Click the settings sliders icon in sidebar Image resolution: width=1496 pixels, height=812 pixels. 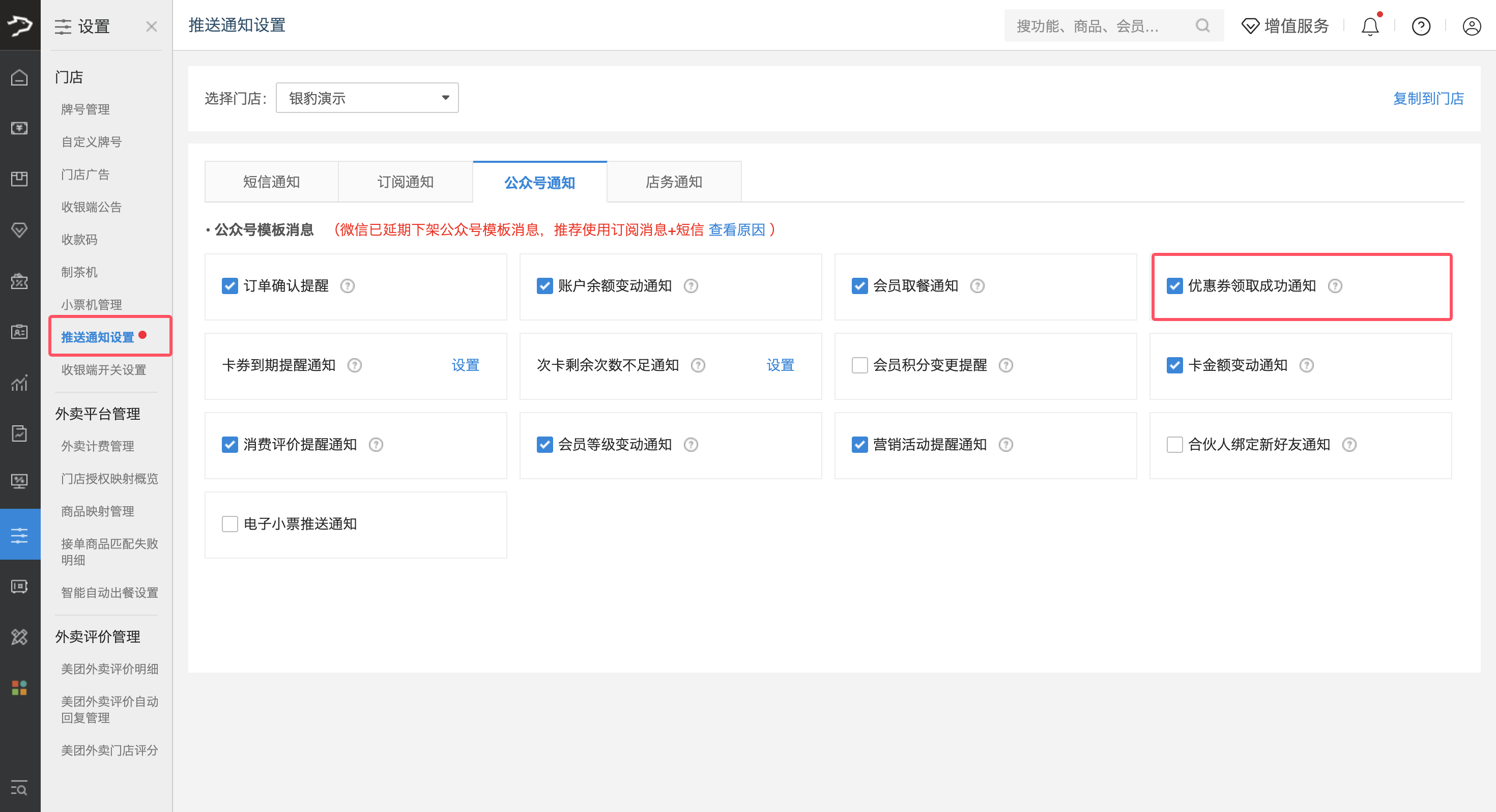[x=19, y=535]
